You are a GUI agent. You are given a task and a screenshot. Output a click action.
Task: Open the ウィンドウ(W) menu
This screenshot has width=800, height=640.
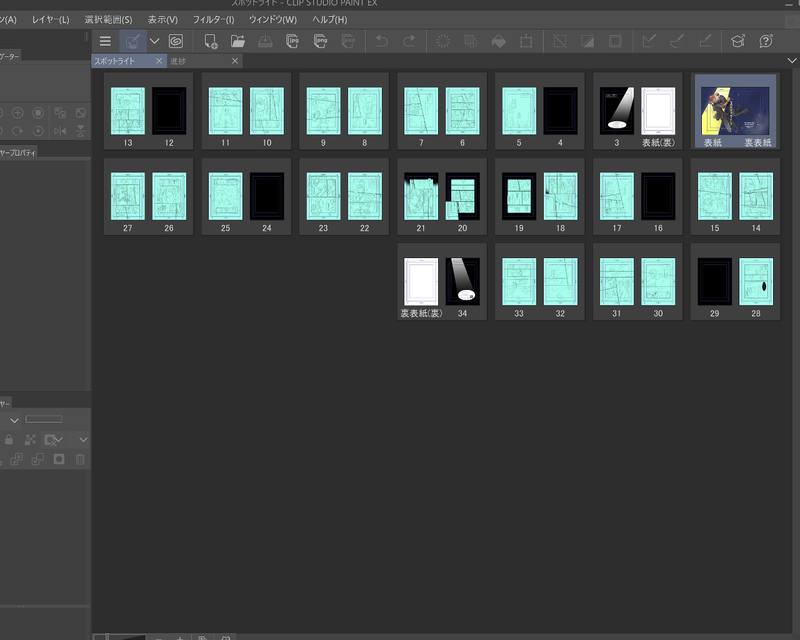point(273,20)
